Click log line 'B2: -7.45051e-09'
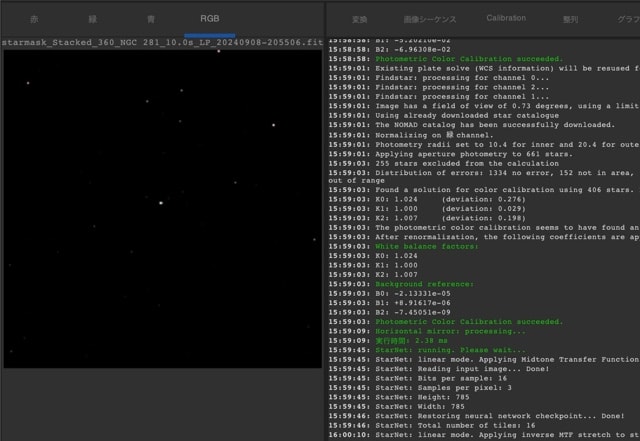Image resolution: width=640 pixels, height=441 pixels. pyautogui.click(x=389, y=312)
